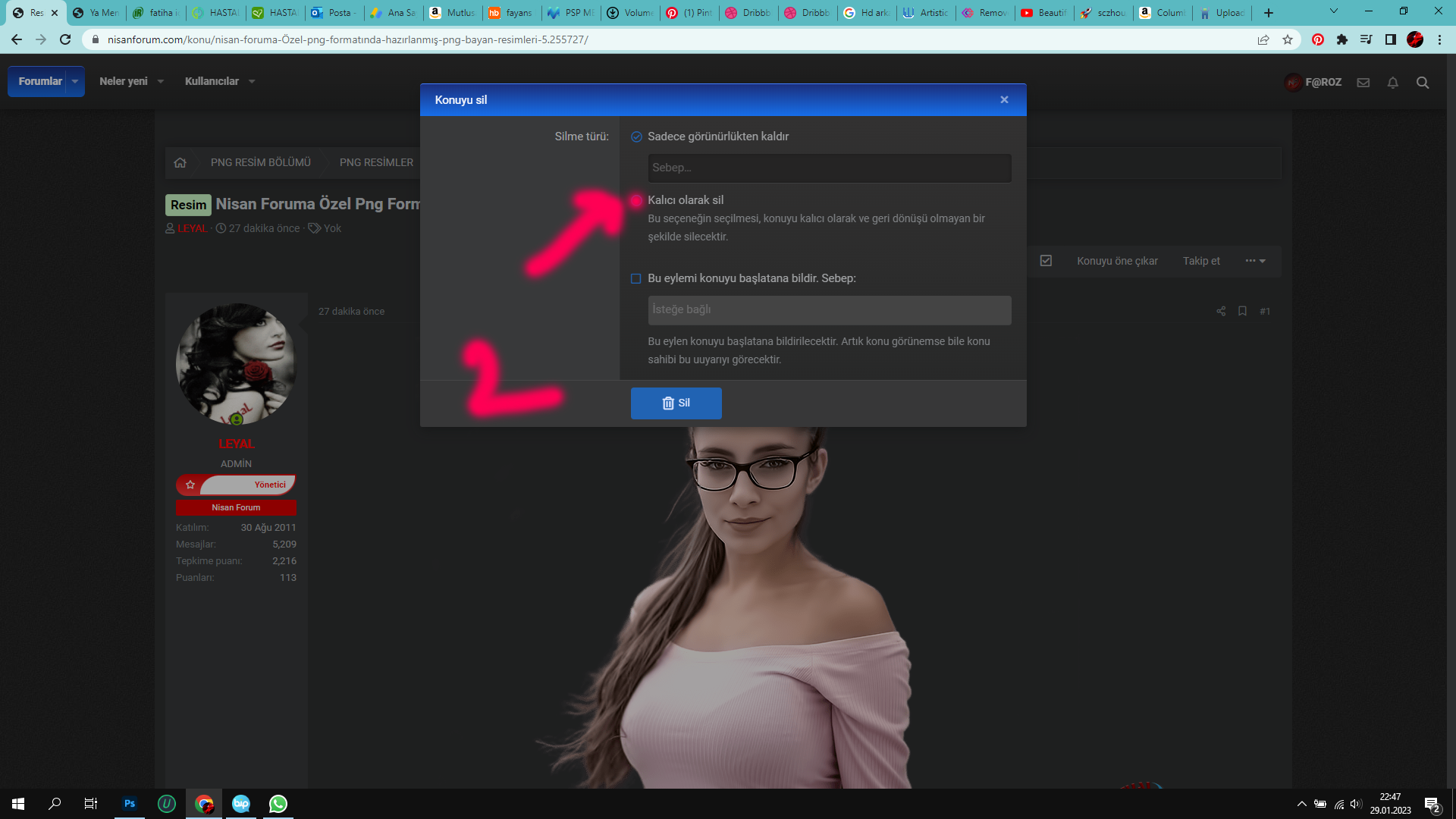Open Pinterest browser extension icon
The width and height of the screenshot is (1456, 819).
coord(1318,39)
